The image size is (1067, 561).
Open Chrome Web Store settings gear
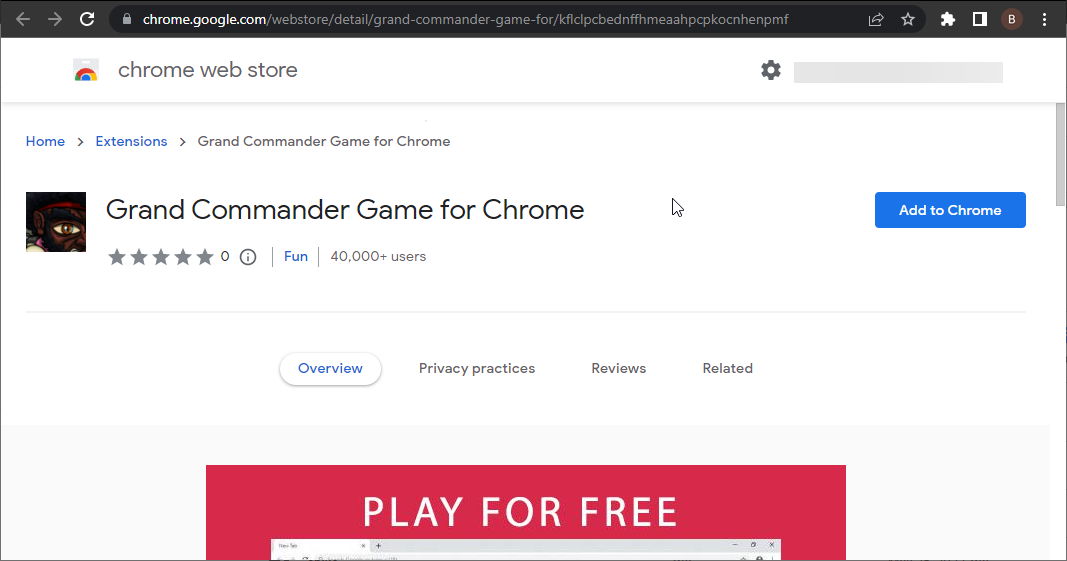(x=770, y=70)
